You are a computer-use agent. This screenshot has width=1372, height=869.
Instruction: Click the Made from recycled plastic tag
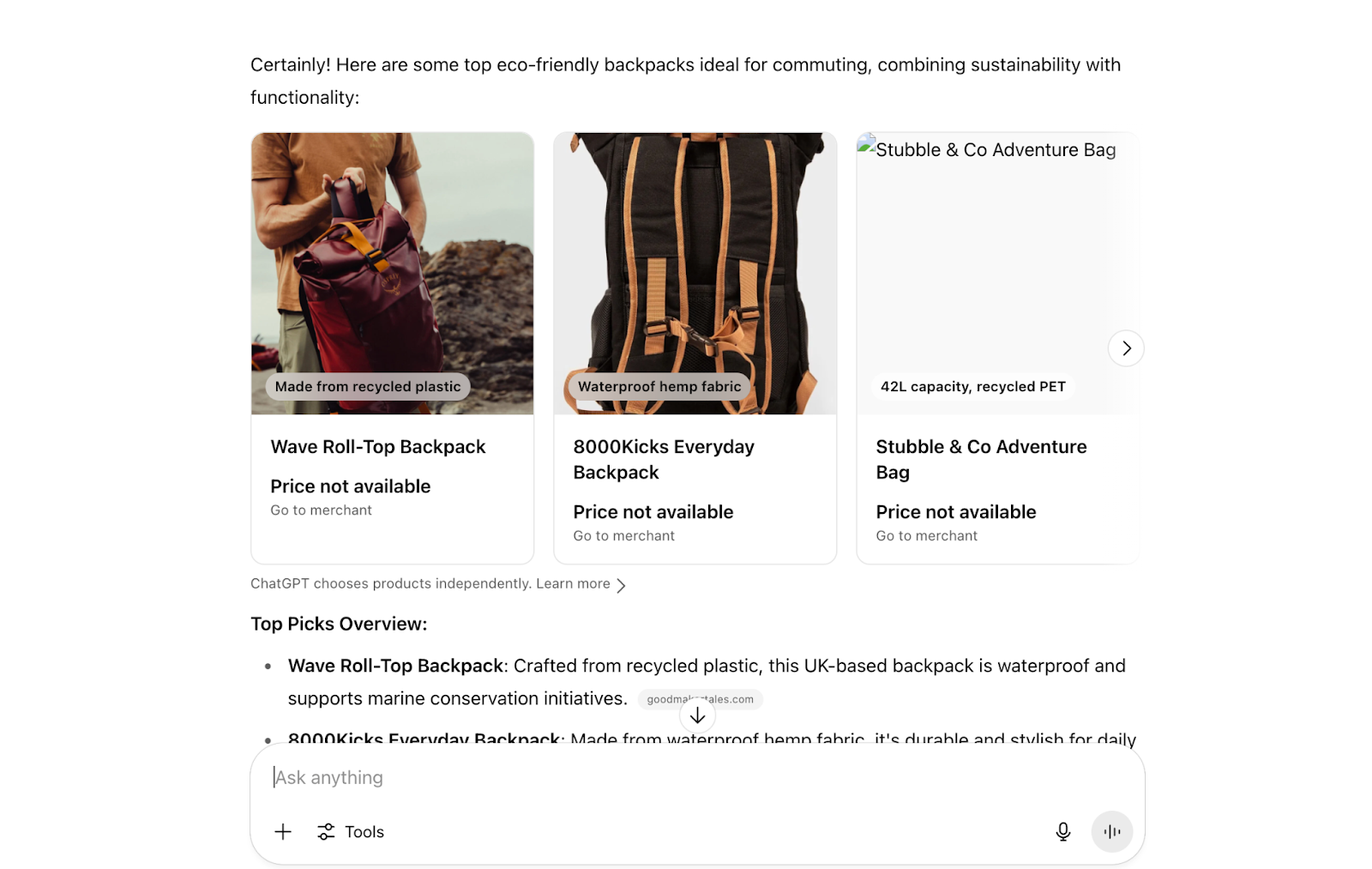click(x=368, y=387)
